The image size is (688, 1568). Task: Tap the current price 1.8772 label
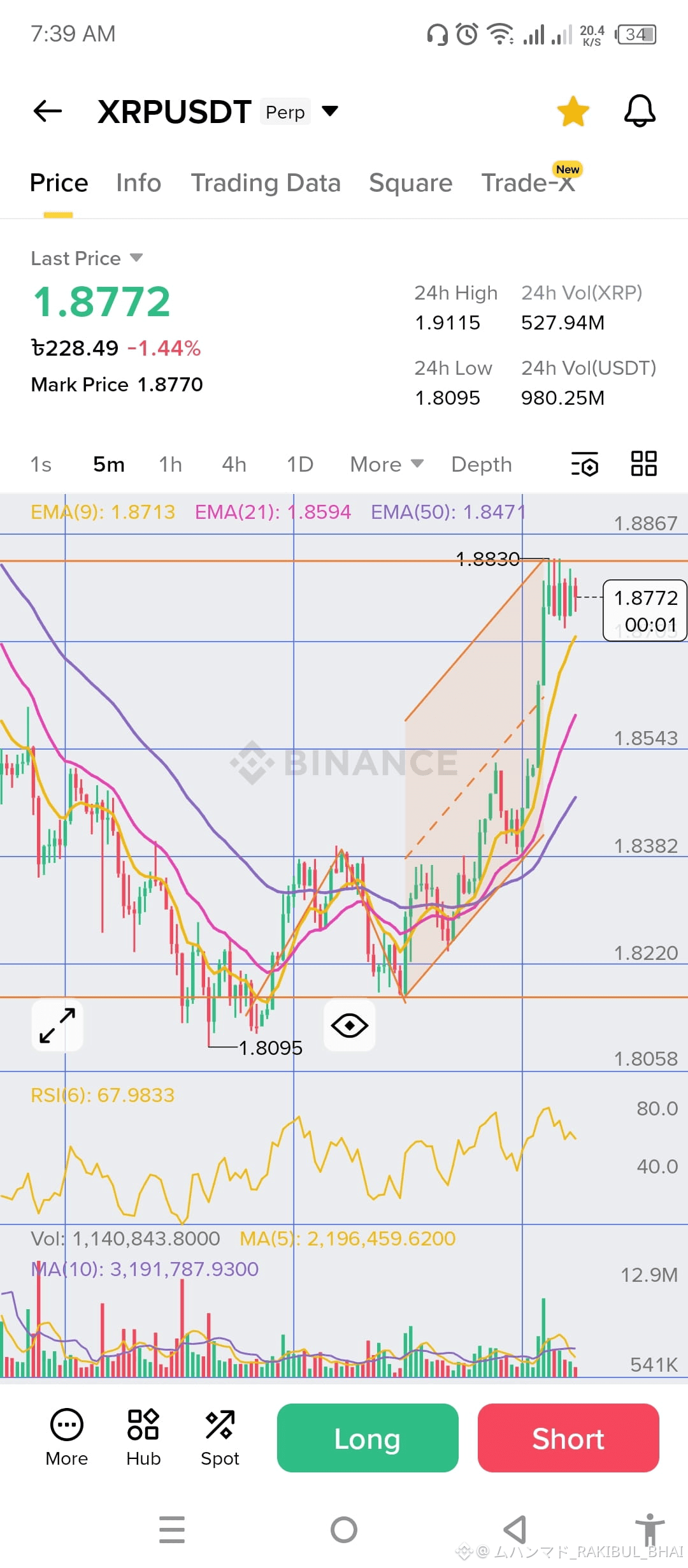[x=645, y=610]
